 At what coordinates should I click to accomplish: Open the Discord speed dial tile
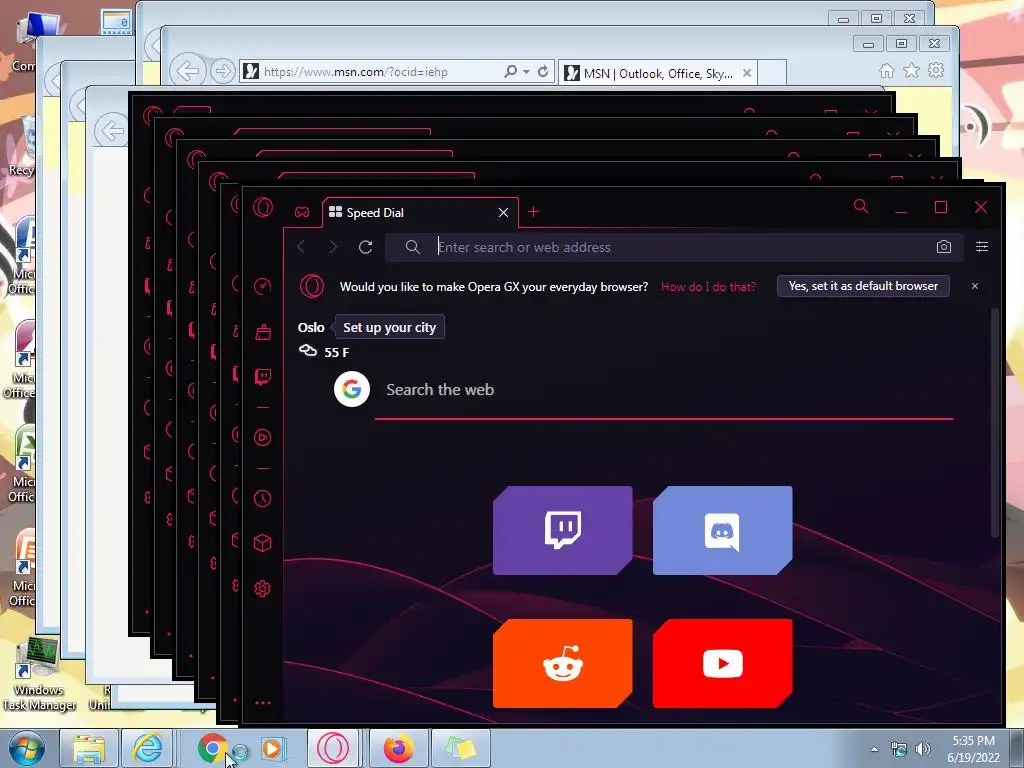(722, 530)
